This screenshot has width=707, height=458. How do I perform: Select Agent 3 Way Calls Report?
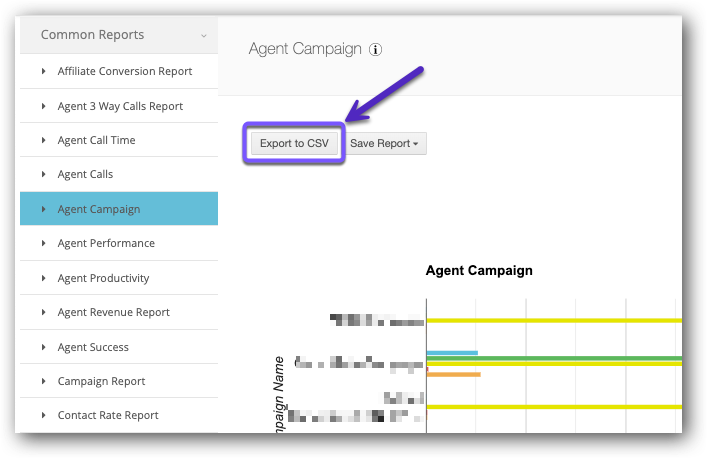tap(120, 106)
